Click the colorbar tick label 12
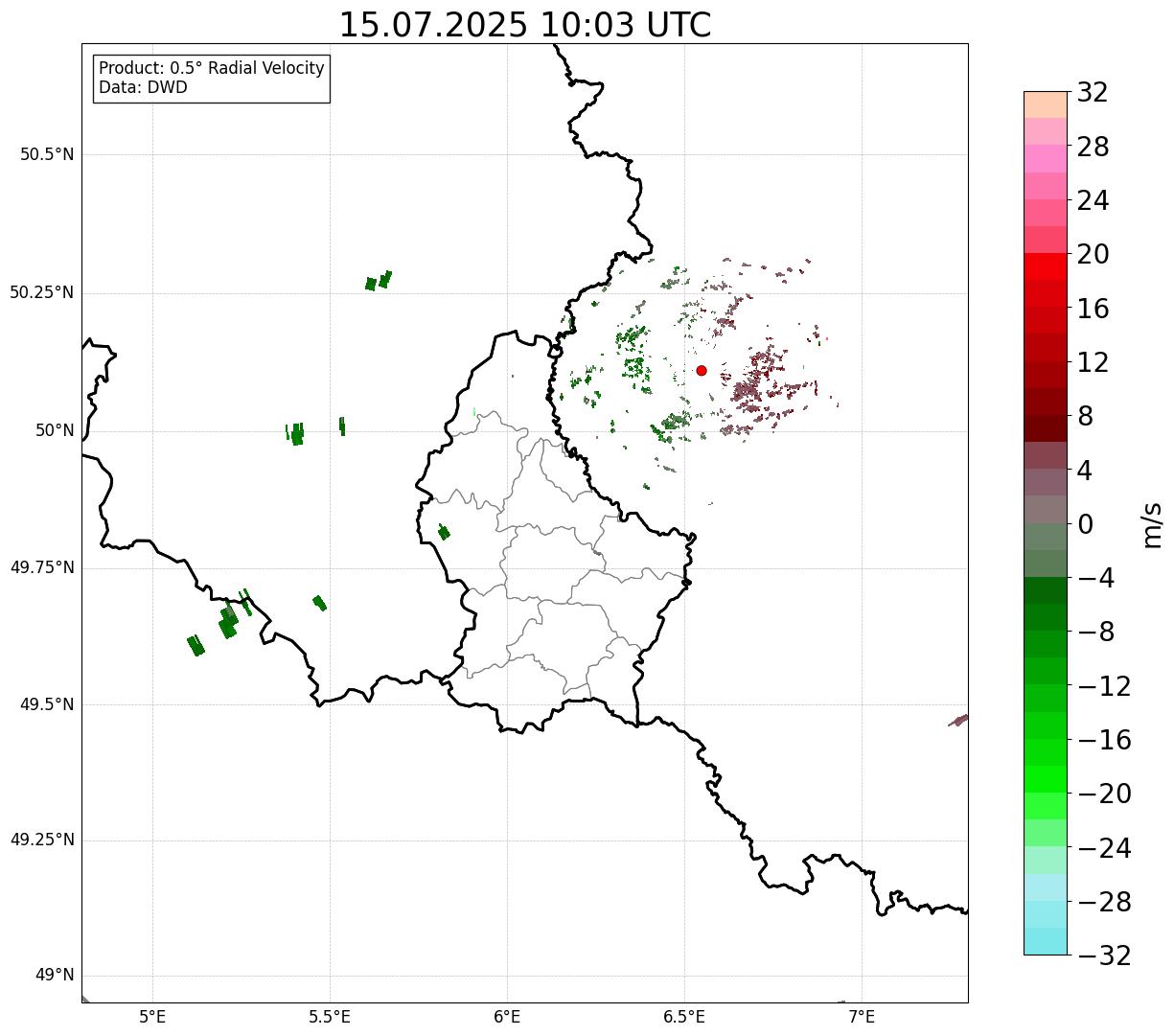 (x=1093, y=363)
